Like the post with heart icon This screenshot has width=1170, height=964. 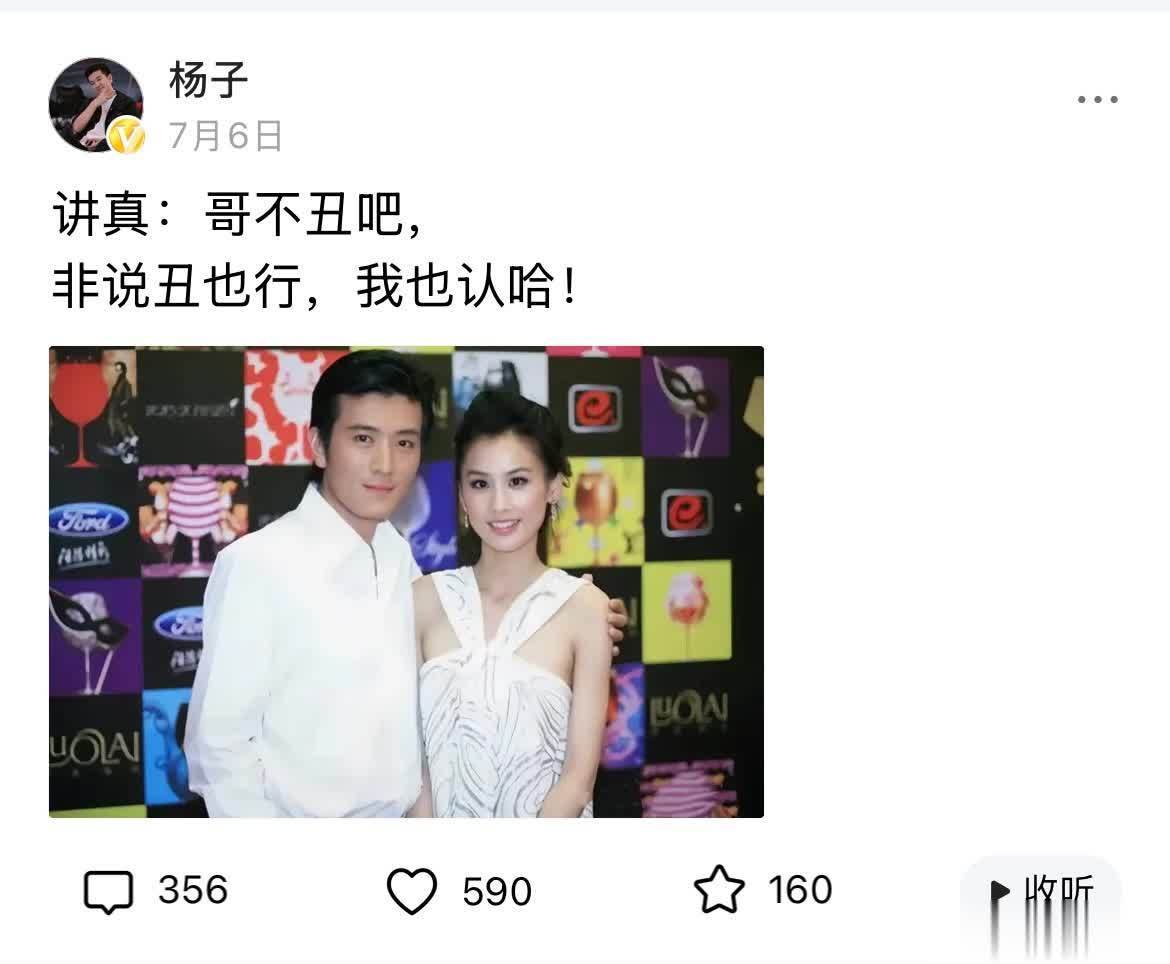412,891
